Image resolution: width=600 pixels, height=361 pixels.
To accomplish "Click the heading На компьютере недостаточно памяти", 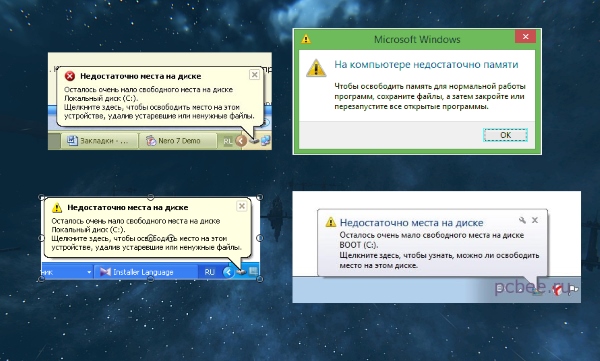I will 426,65.
